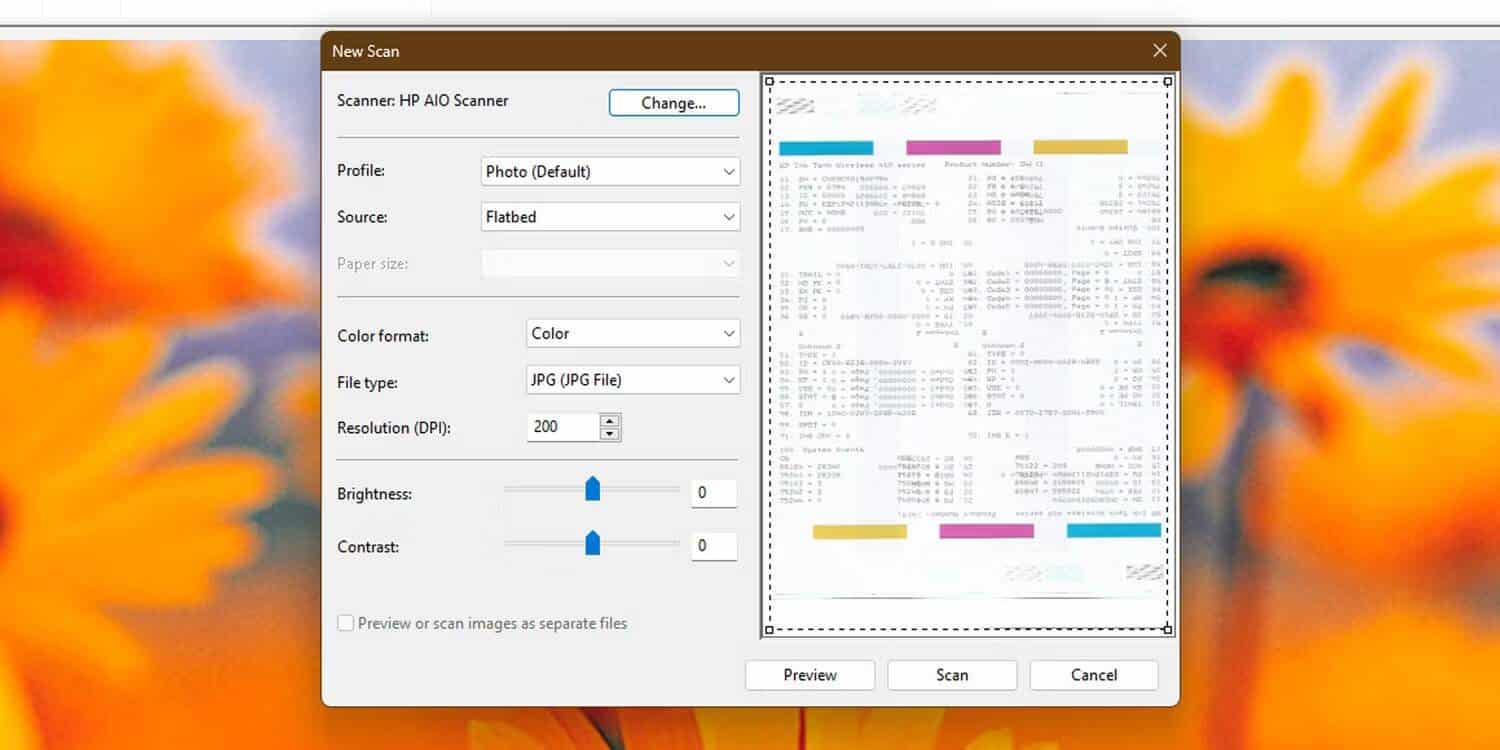Start scanning with the Scan button
The image size is (1500, 750).
pos(952,675)
